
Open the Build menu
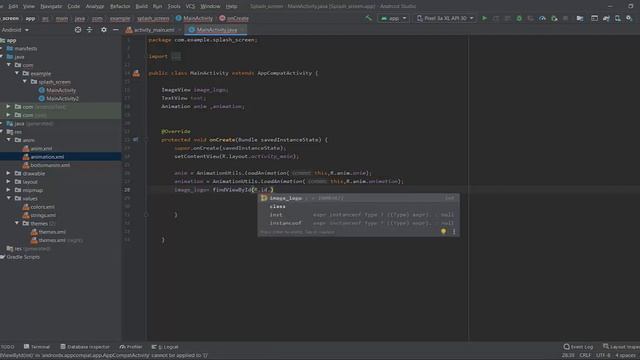coord(142,6)
